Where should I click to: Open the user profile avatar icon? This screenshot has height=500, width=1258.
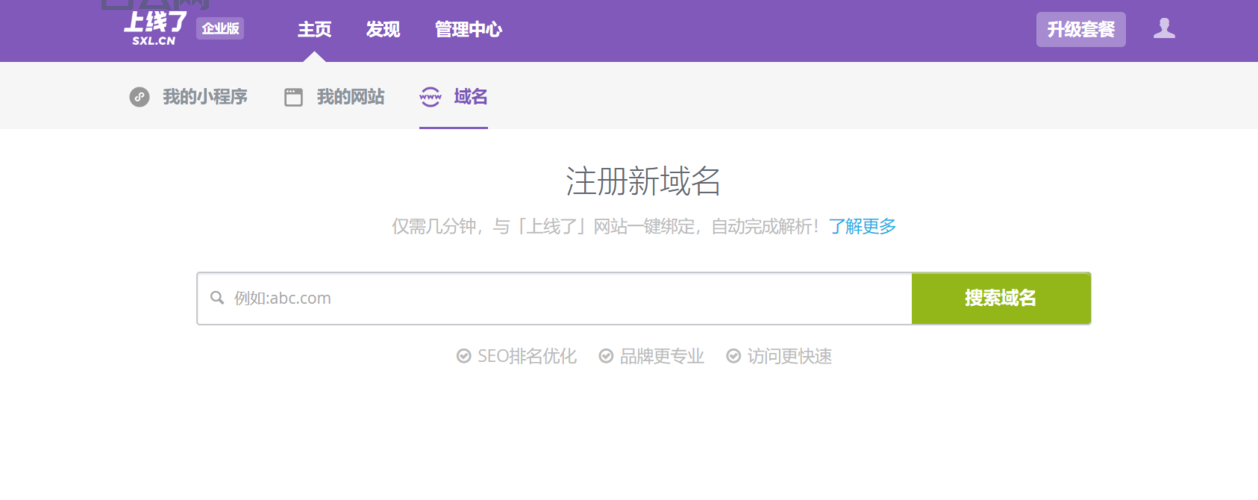coord(1164,29)
